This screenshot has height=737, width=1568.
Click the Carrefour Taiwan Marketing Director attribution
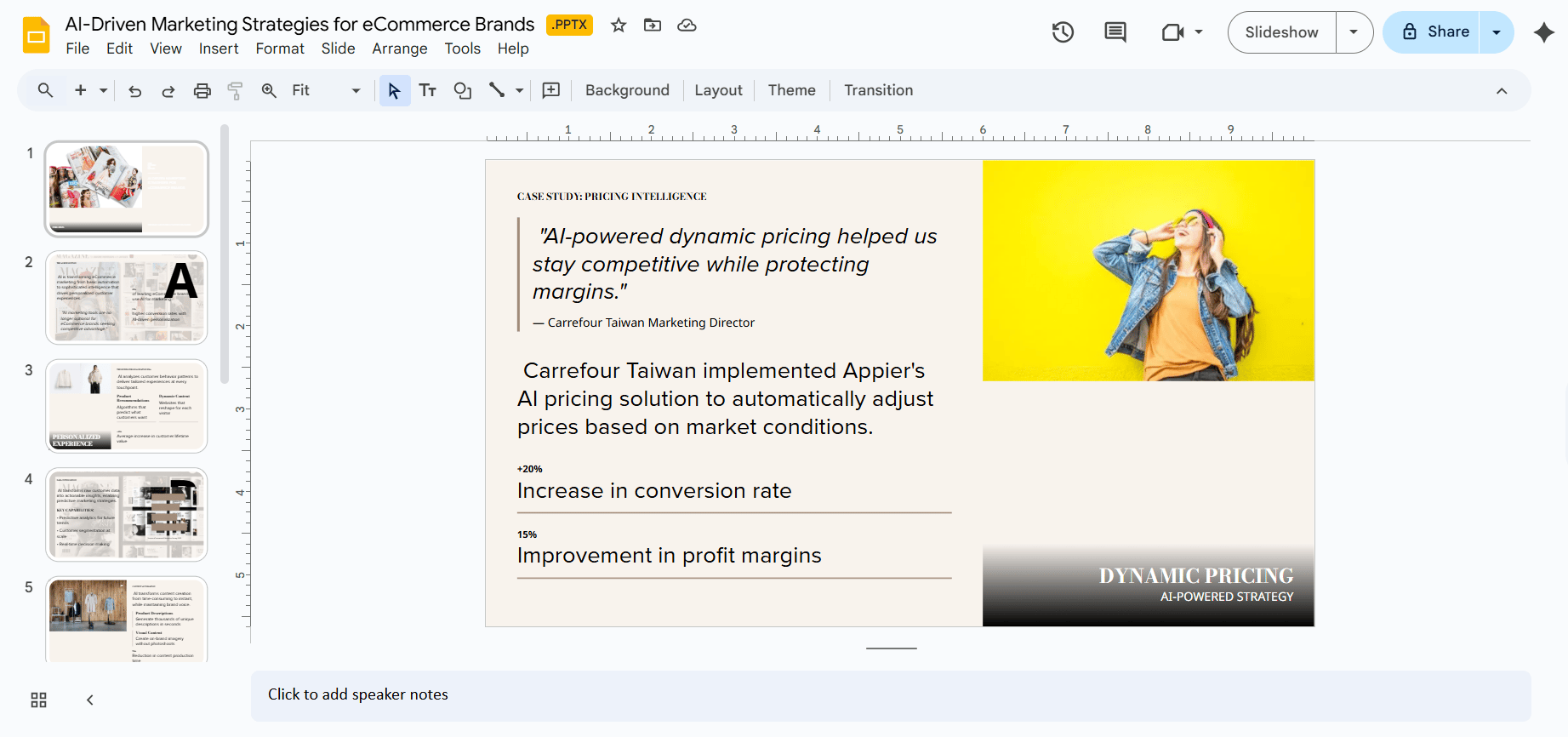tap(644, 323)
